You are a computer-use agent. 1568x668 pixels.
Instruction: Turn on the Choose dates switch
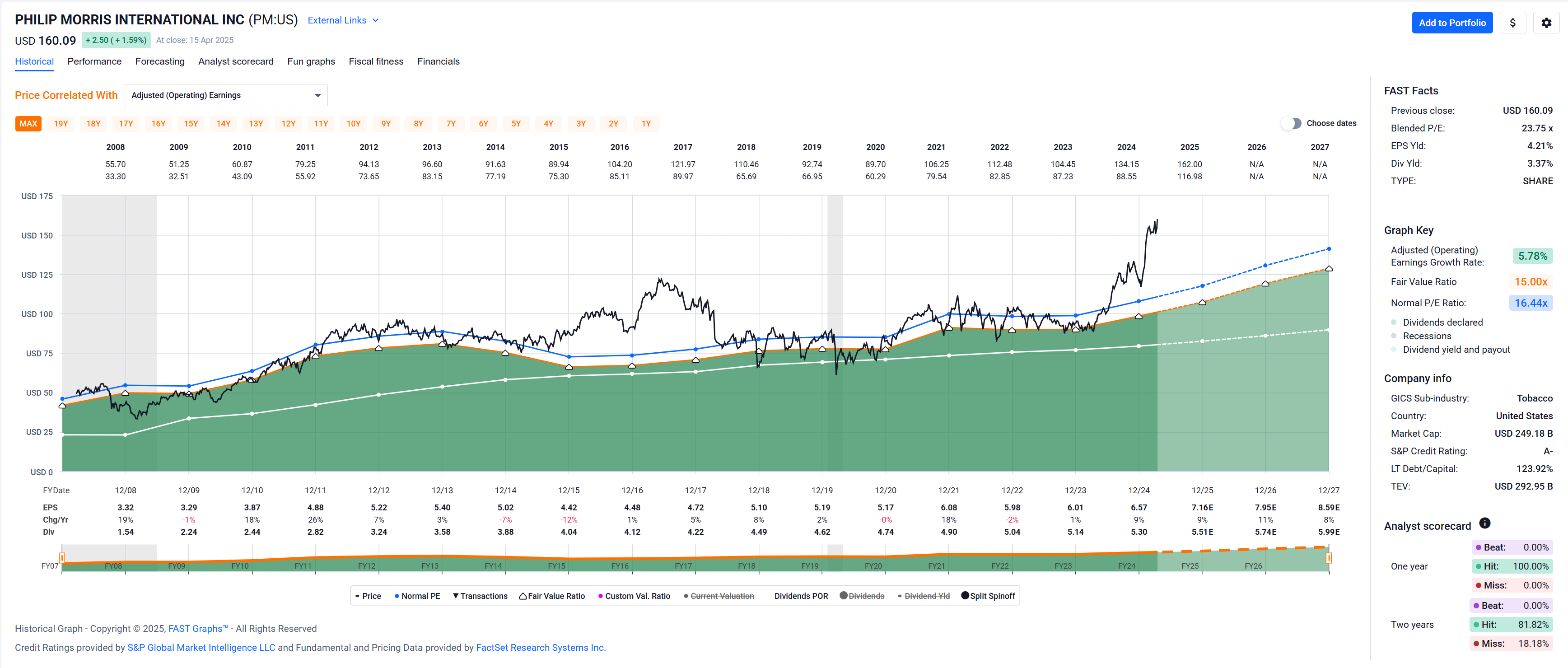pos(1291,123)
